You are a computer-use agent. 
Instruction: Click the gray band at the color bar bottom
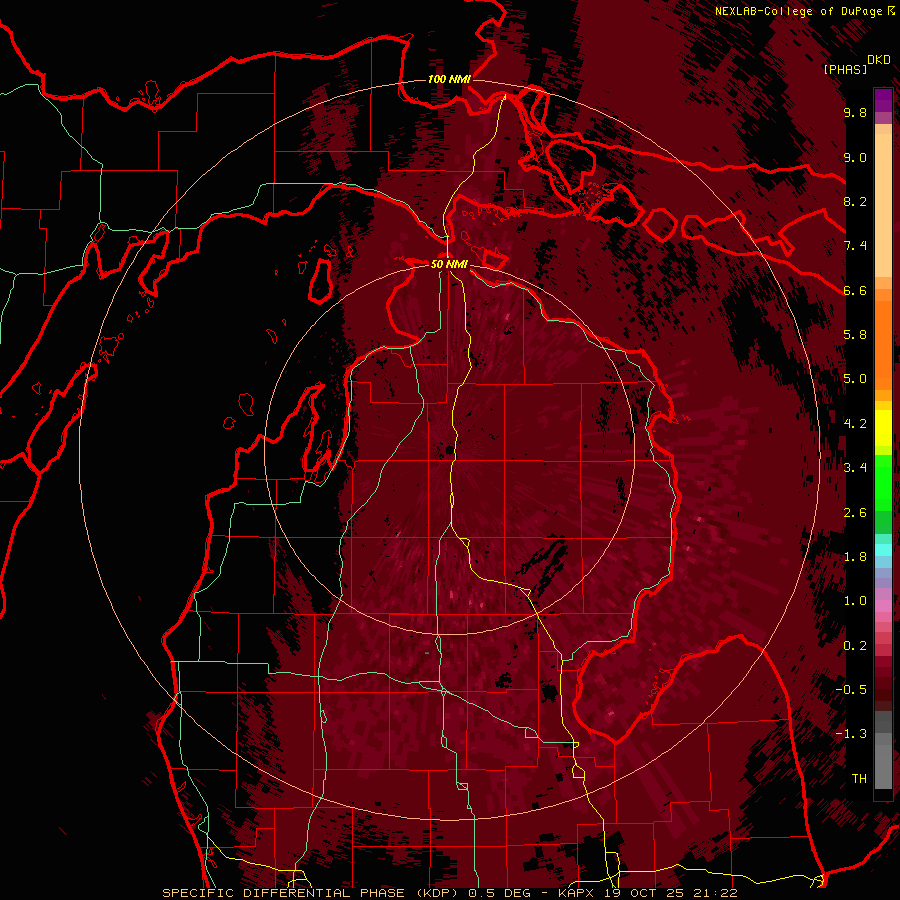883,750
